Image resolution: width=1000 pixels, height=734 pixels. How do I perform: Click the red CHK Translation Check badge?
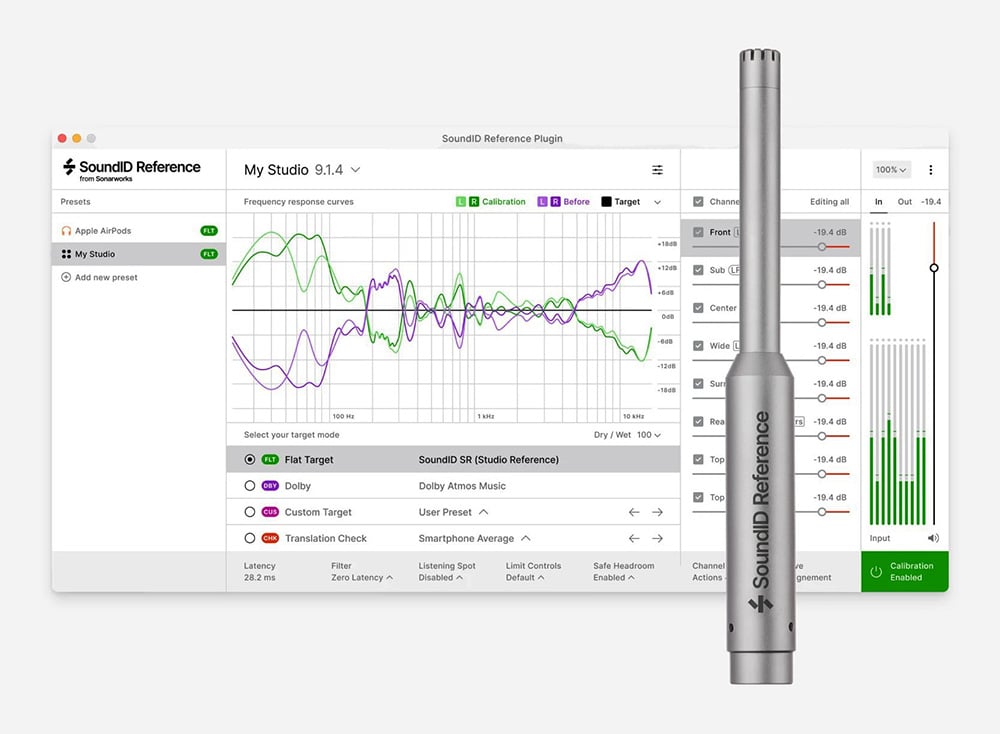coord(270,538)
